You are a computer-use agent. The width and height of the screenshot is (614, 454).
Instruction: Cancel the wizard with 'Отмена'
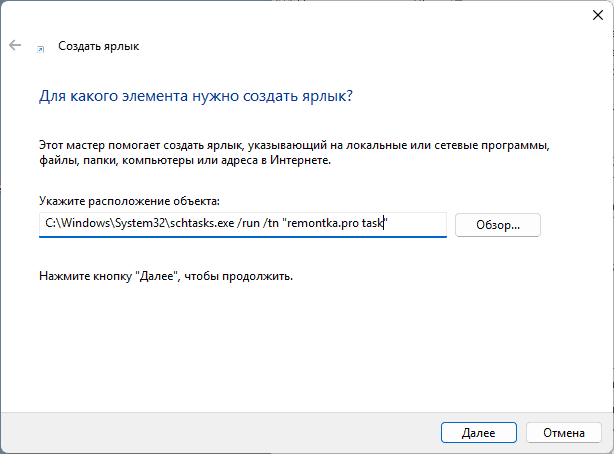tap(564, 433)
